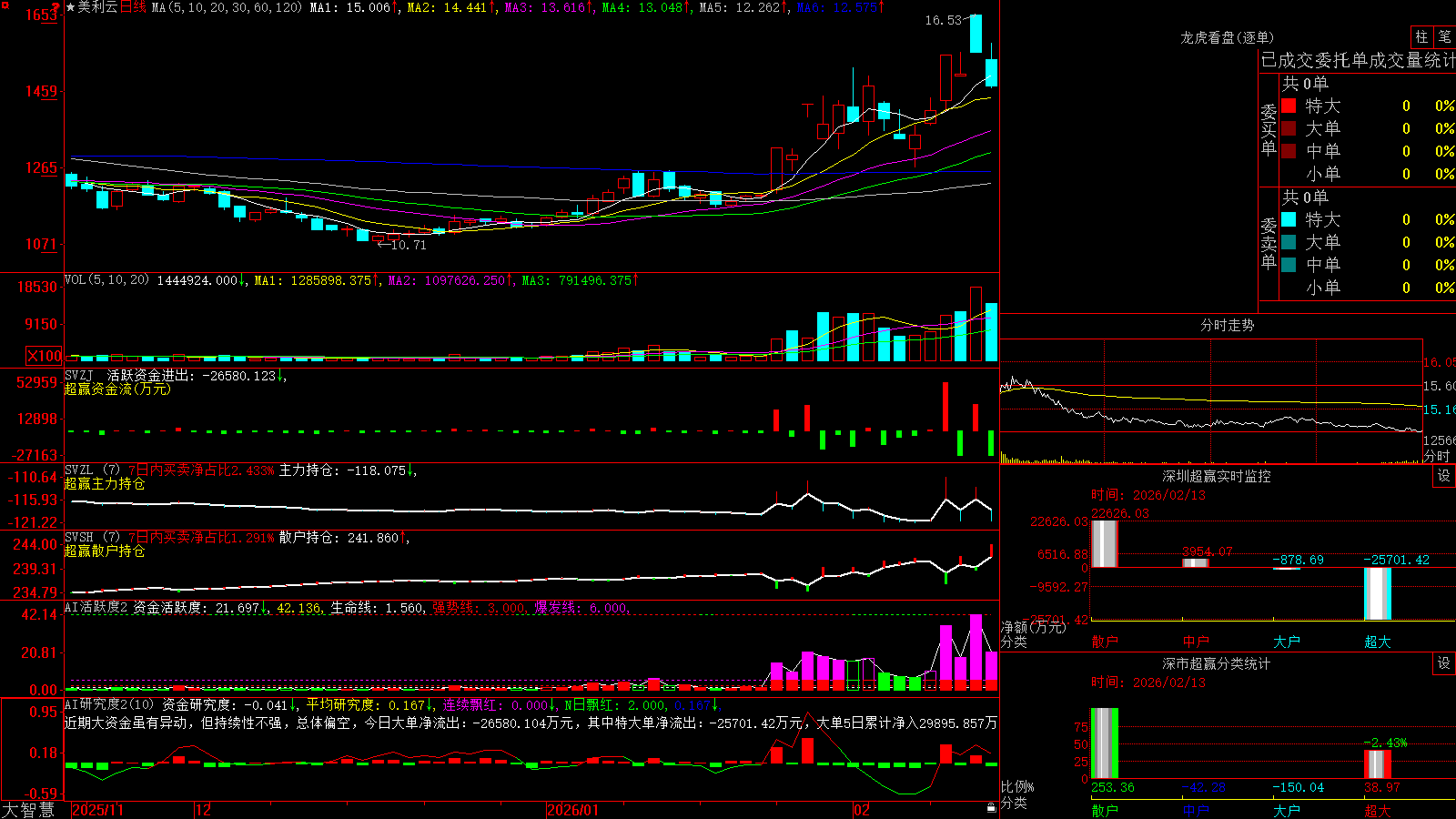Click the 强势线: 3.000 label
The width and height of the screenshot is (1456, 819).
point(479,607)
